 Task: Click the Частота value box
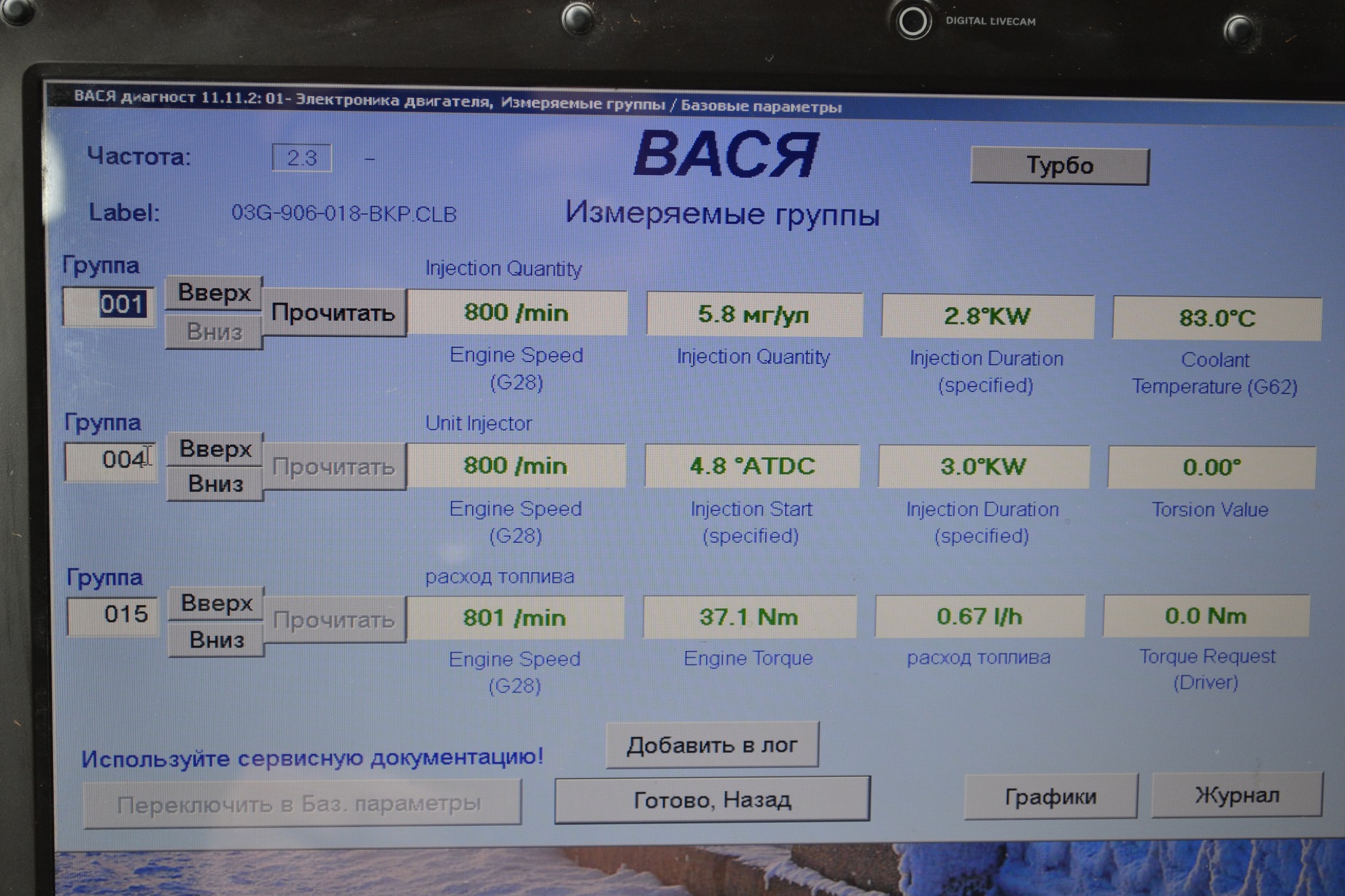(x=302, y=158)
